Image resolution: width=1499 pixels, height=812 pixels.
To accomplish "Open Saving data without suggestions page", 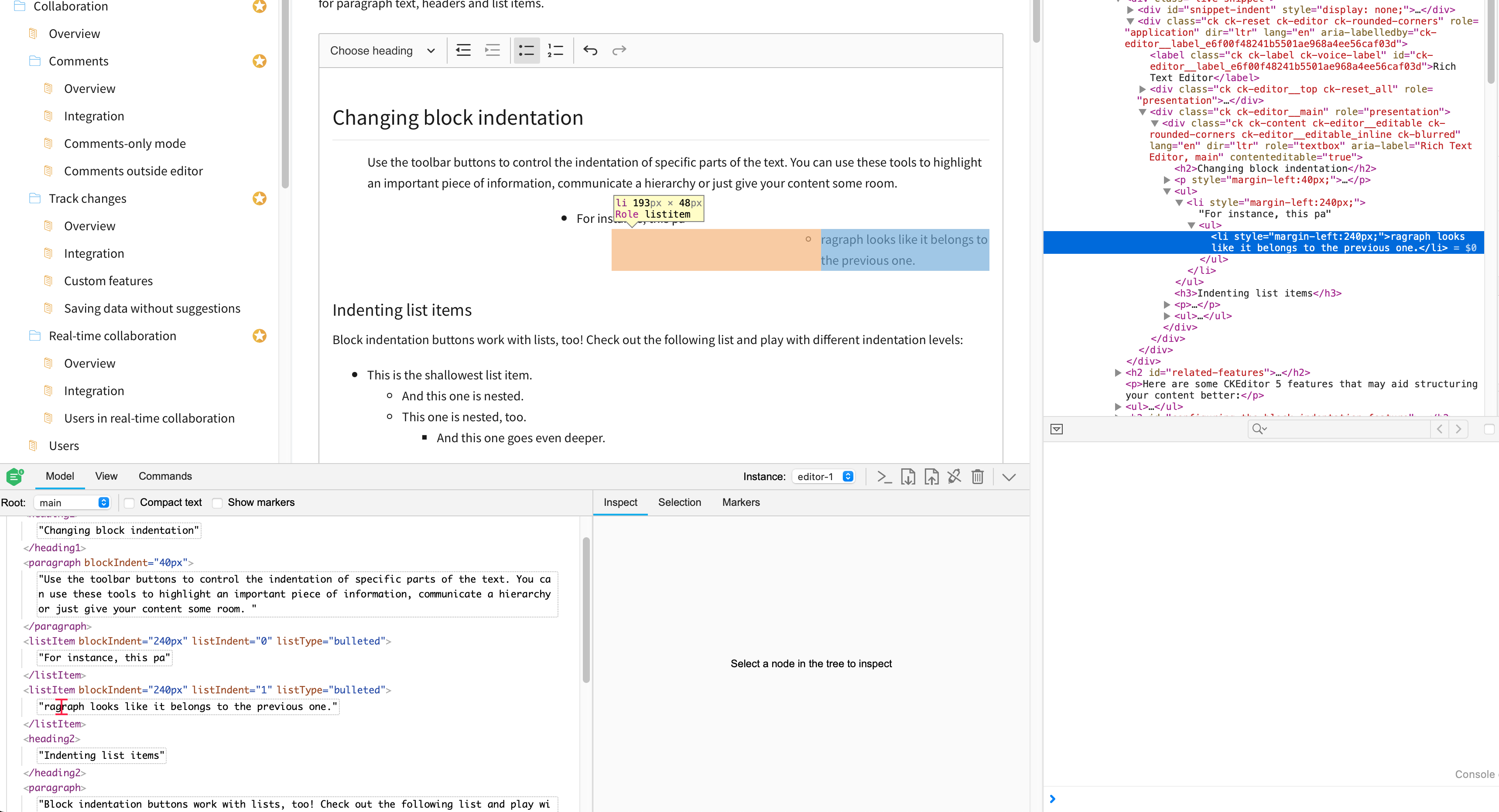I will (152, 308).
